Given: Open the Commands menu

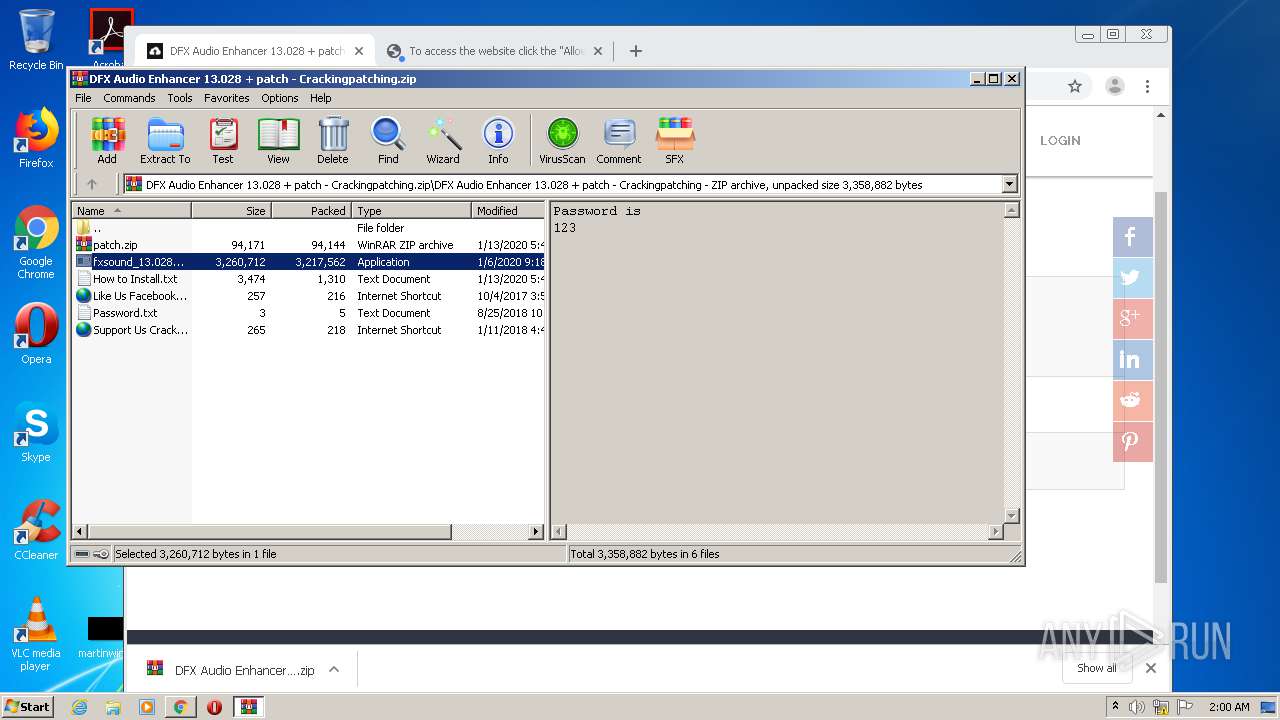Looking at the screenshot, I should (x=129, y=98).
